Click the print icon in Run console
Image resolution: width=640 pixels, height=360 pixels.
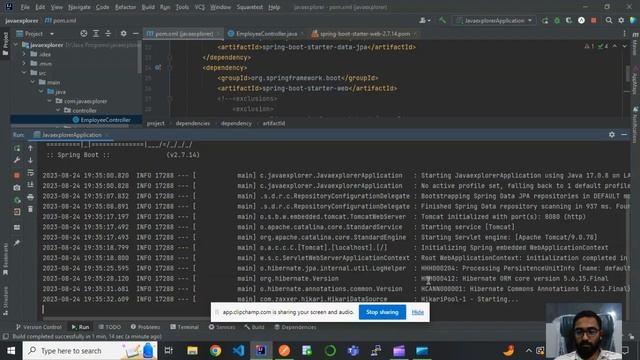[x=30, y=197]
